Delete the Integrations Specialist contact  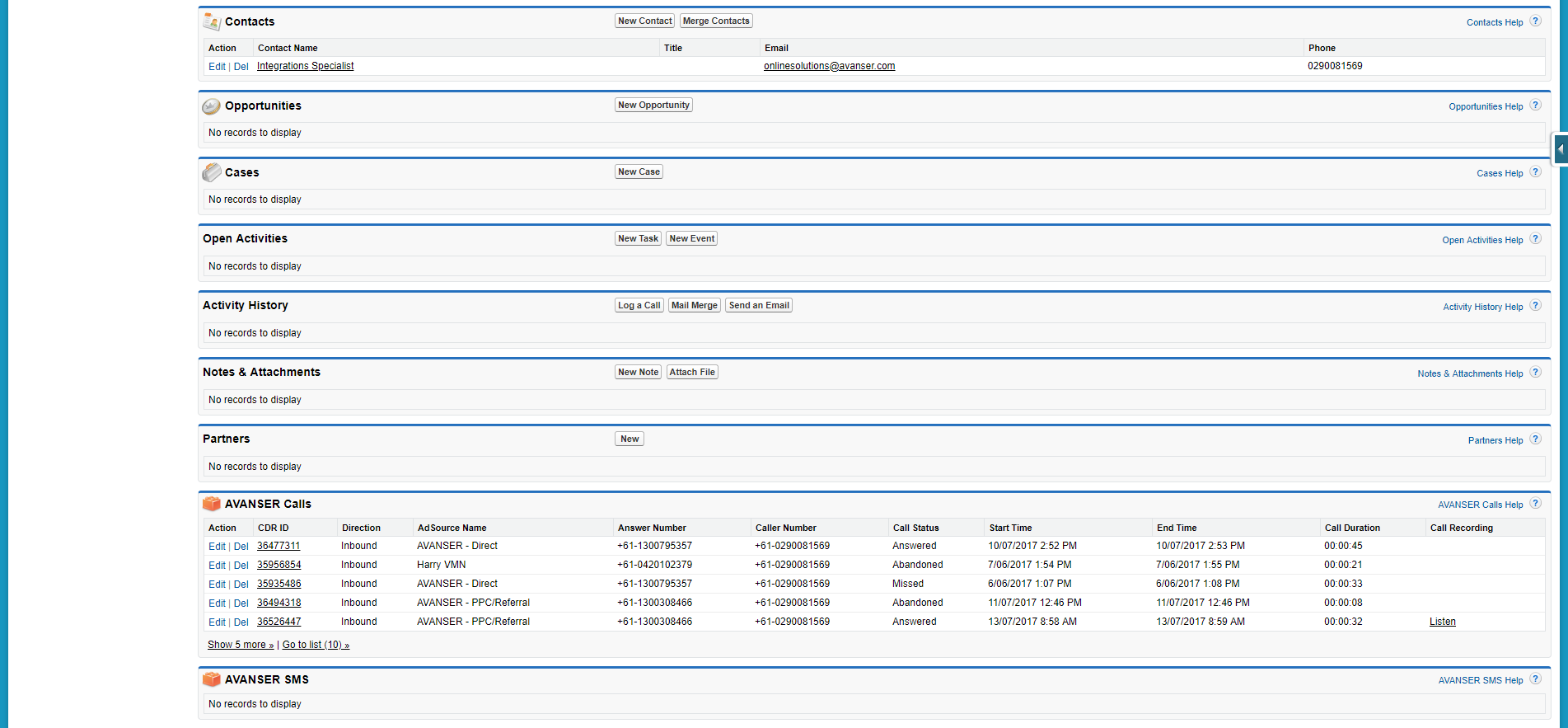[x=241, y=67]
